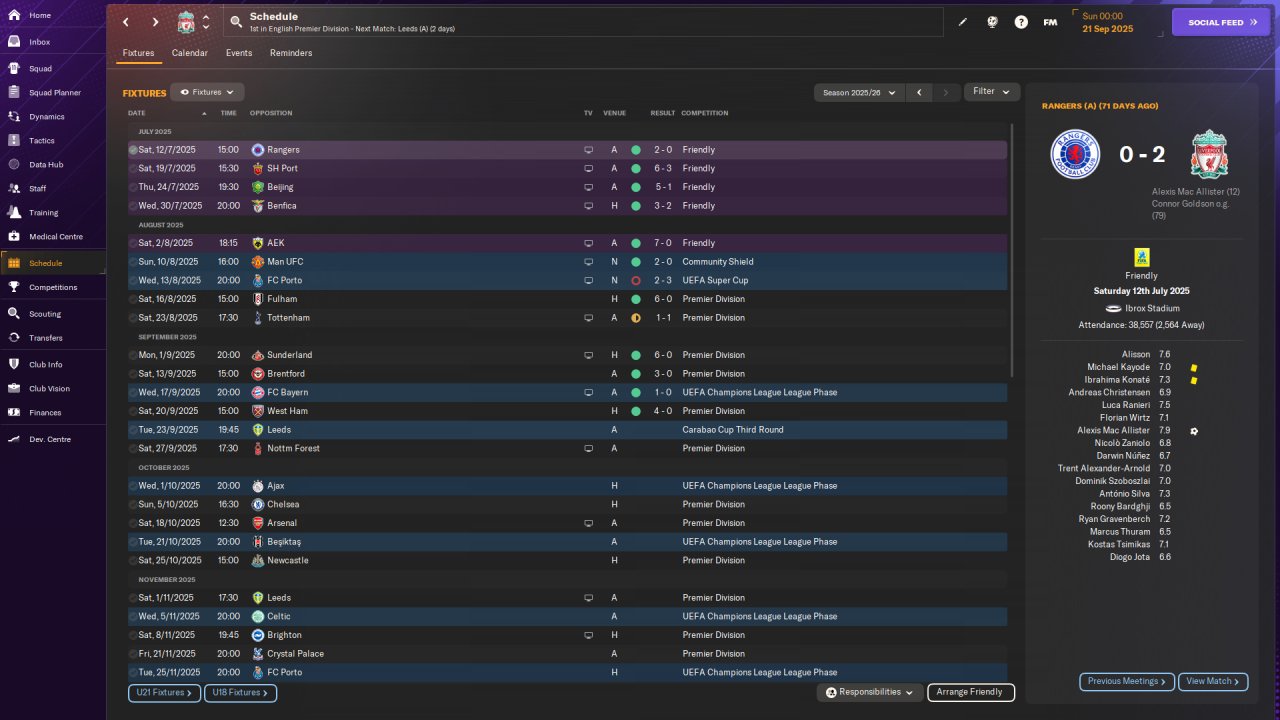
Task: Select the Leeds Carabao Cup Third Round fixture
Action: click(x=567, y=430)
